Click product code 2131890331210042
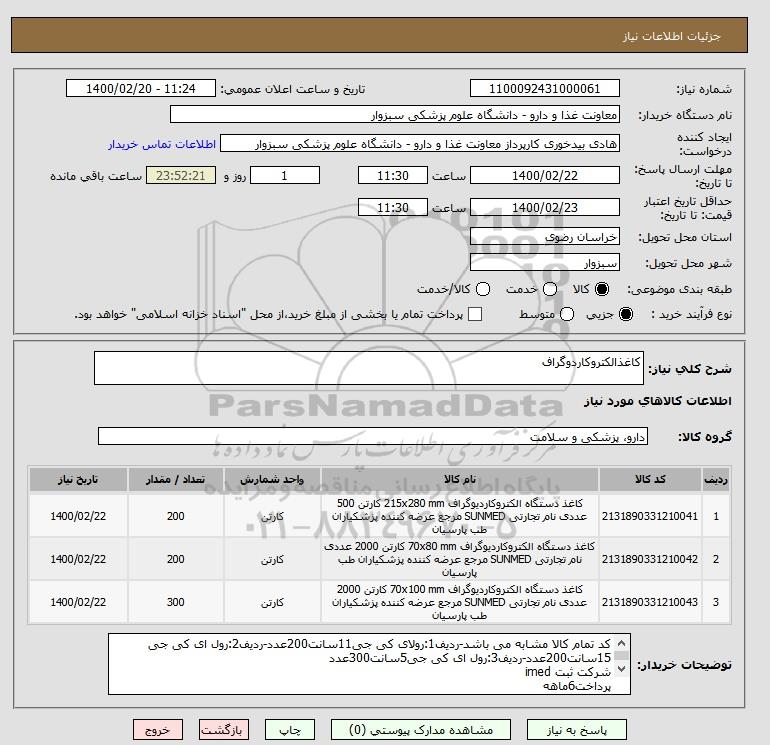 click(650, 559)
